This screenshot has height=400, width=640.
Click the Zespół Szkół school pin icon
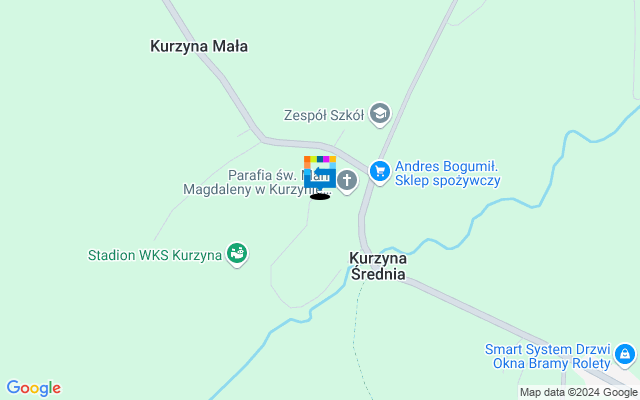(x=380, y=114)
